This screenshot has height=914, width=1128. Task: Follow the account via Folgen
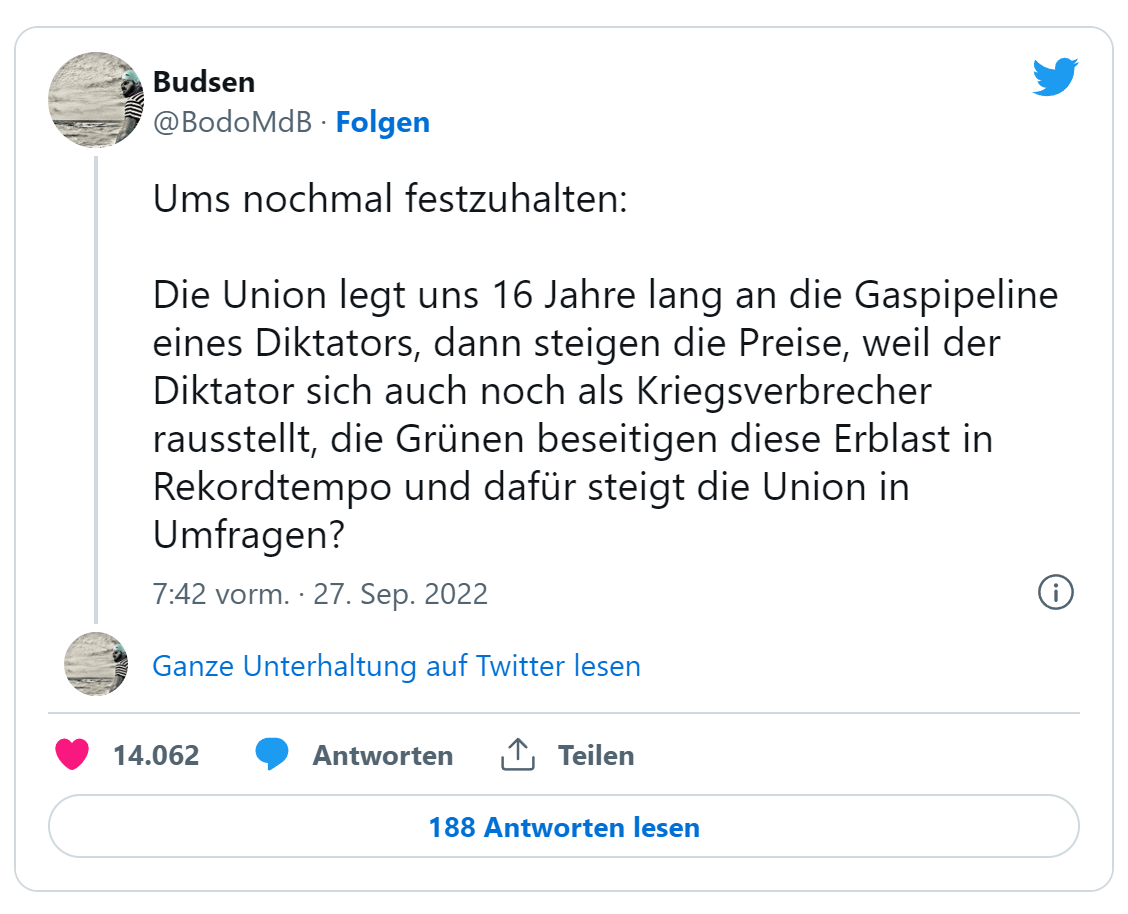pyautogui.click(x=383, y=123)
